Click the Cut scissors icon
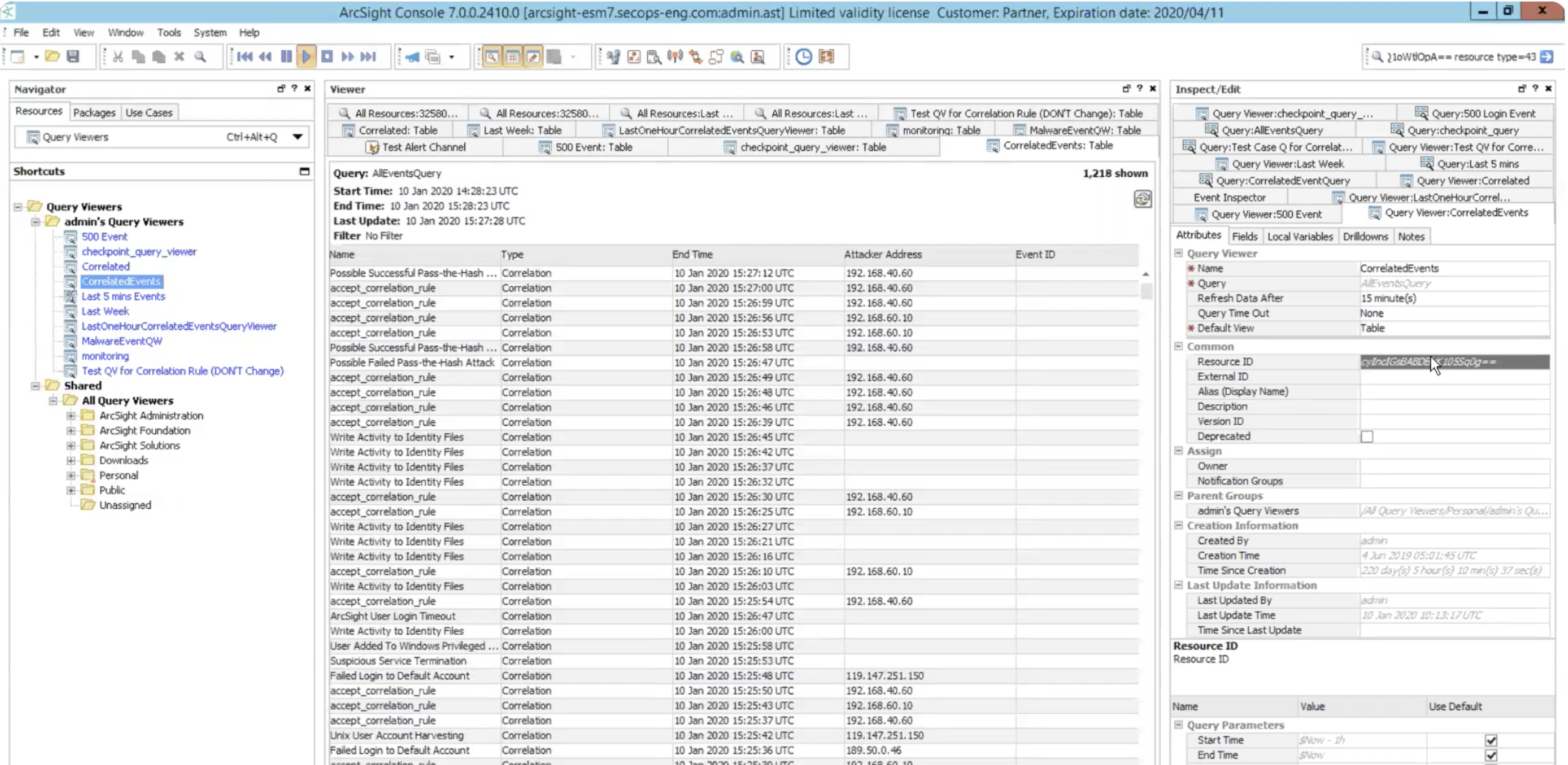 (x=118, y=56)
